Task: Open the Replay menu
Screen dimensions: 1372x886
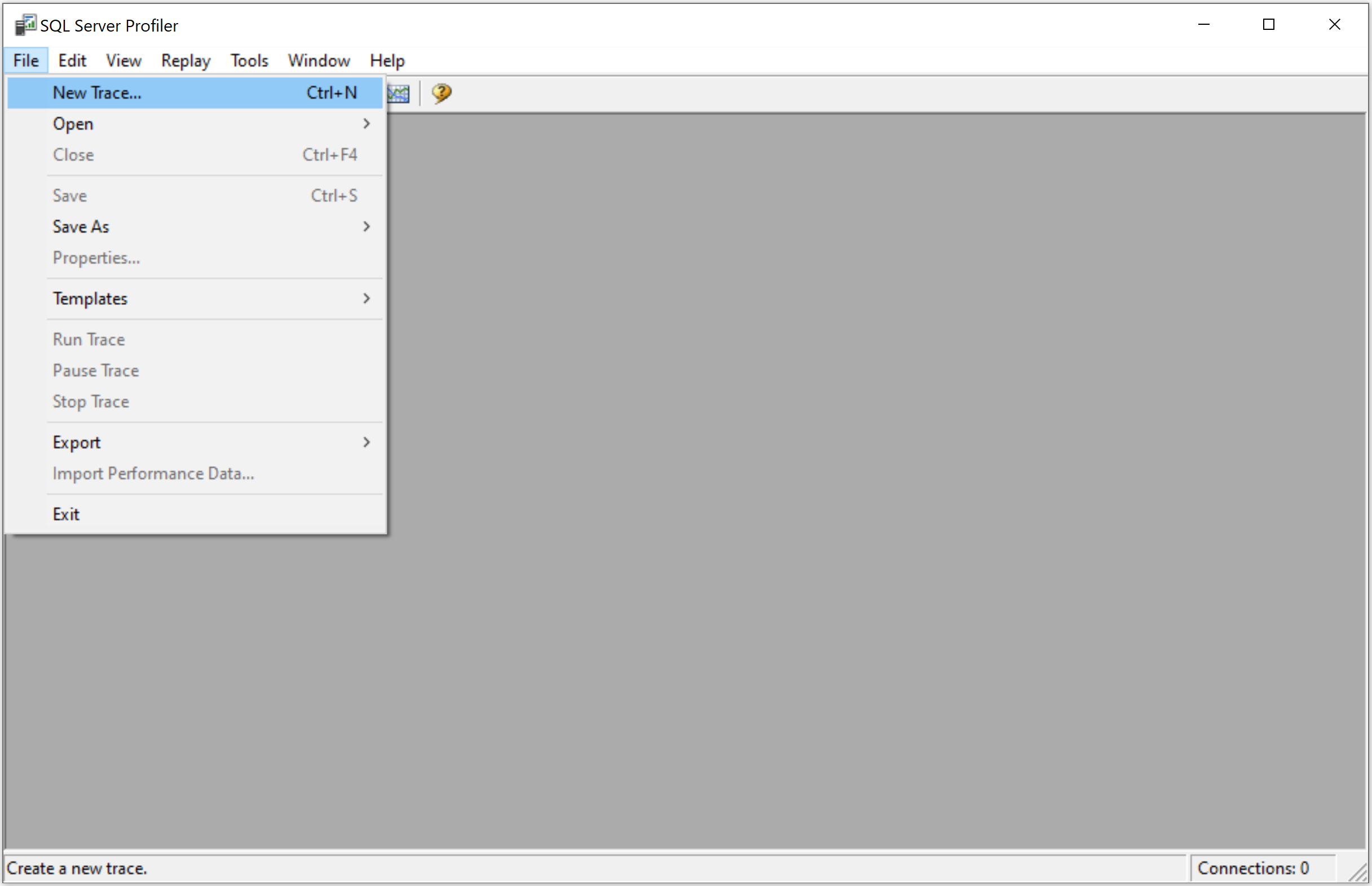Action: pos(186,60)
